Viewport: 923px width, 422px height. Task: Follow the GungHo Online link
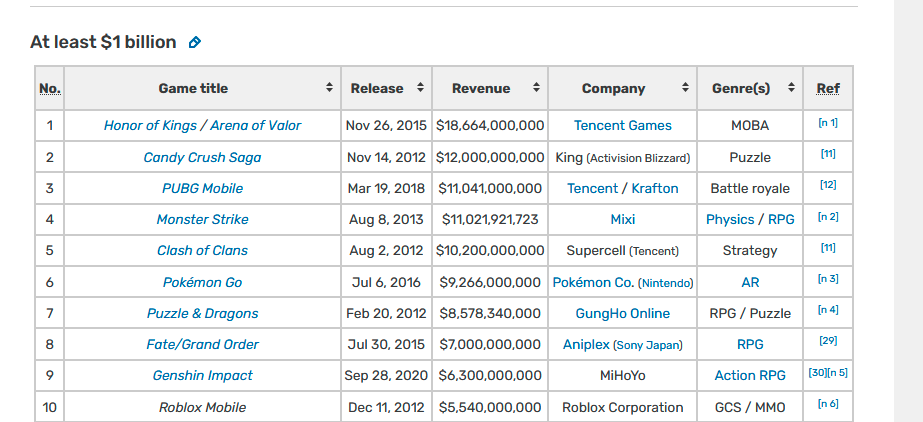coord(623,313)
